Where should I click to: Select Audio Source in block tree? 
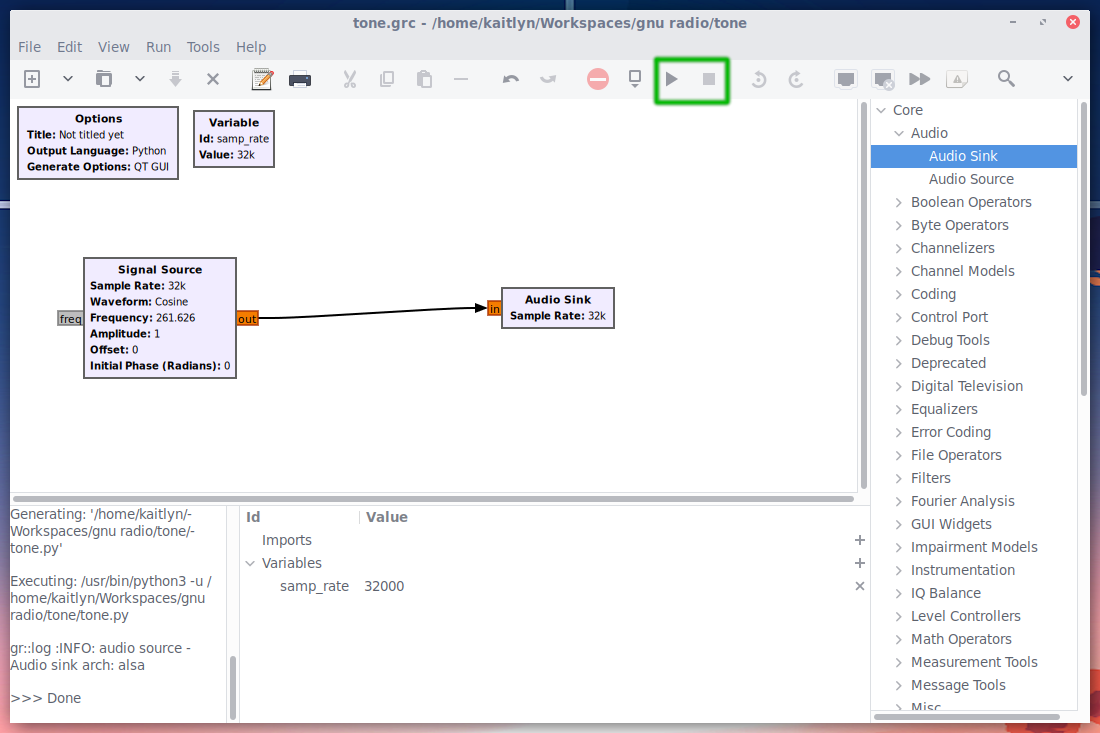coord(971,179)
